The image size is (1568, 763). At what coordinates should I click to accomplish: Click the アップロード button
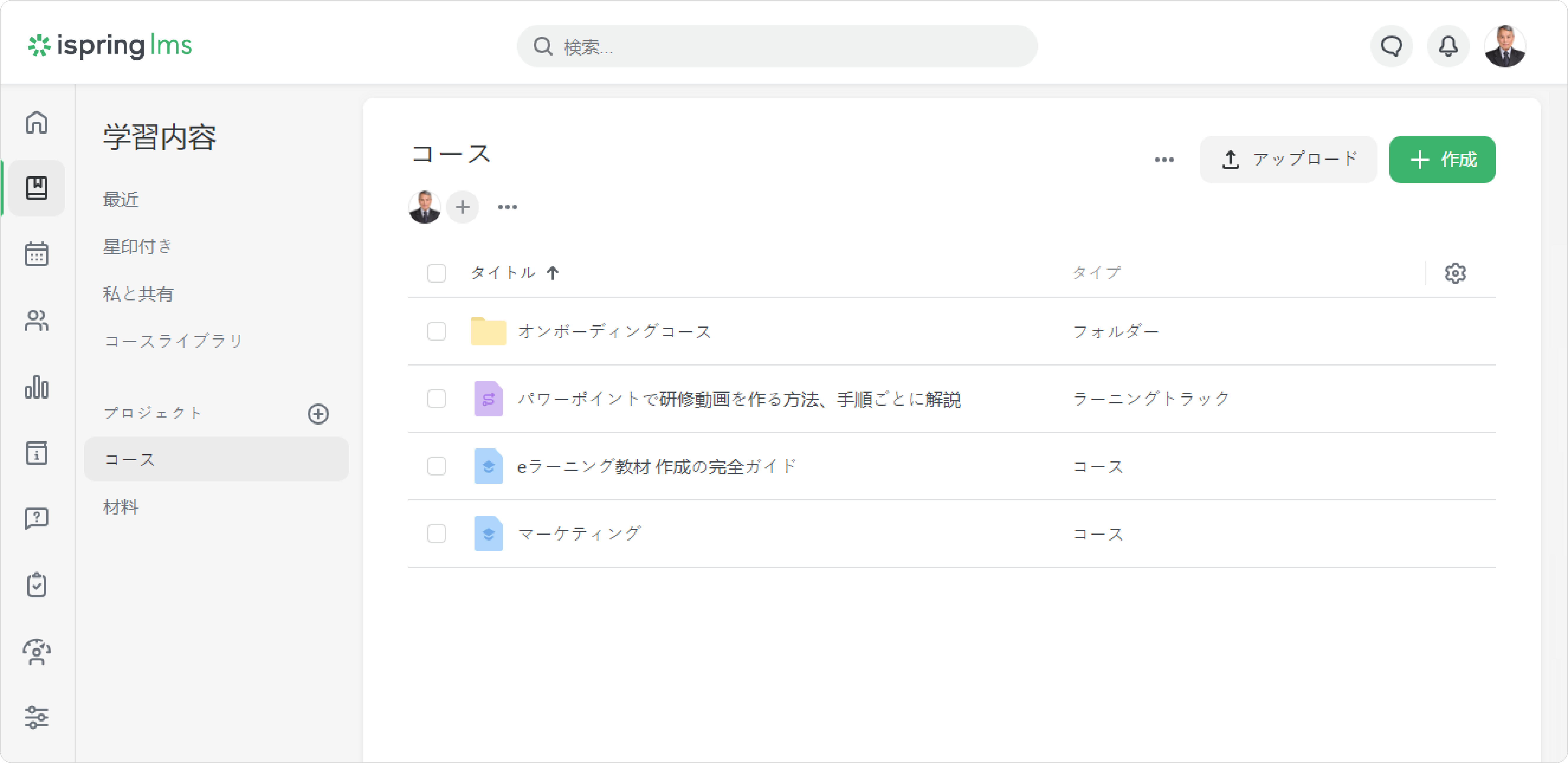pyautogui.click(x=1288, y=160)
